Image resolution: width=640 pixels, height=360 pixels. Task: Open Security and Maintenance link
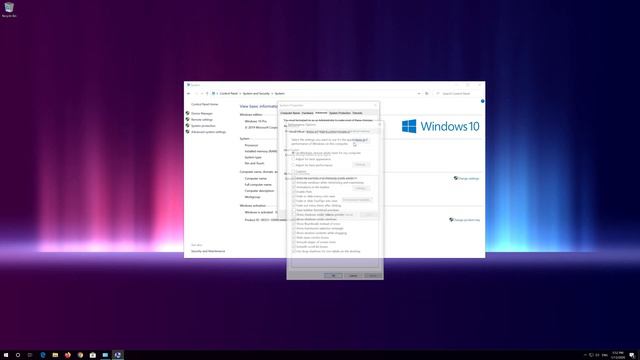[x=208, y=251]
